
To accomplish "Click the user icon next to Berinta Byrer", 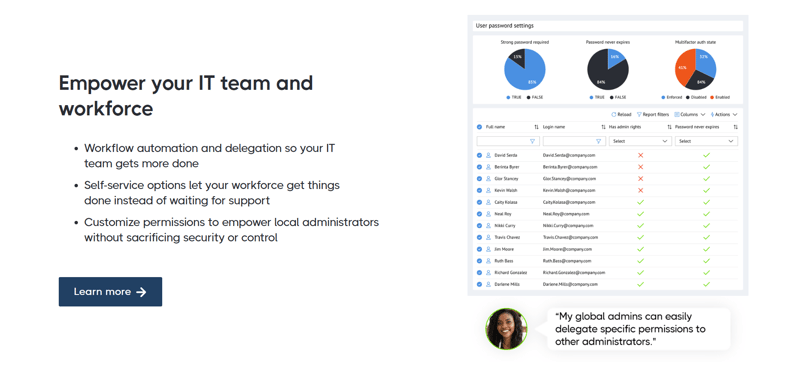I will [488, 167].
